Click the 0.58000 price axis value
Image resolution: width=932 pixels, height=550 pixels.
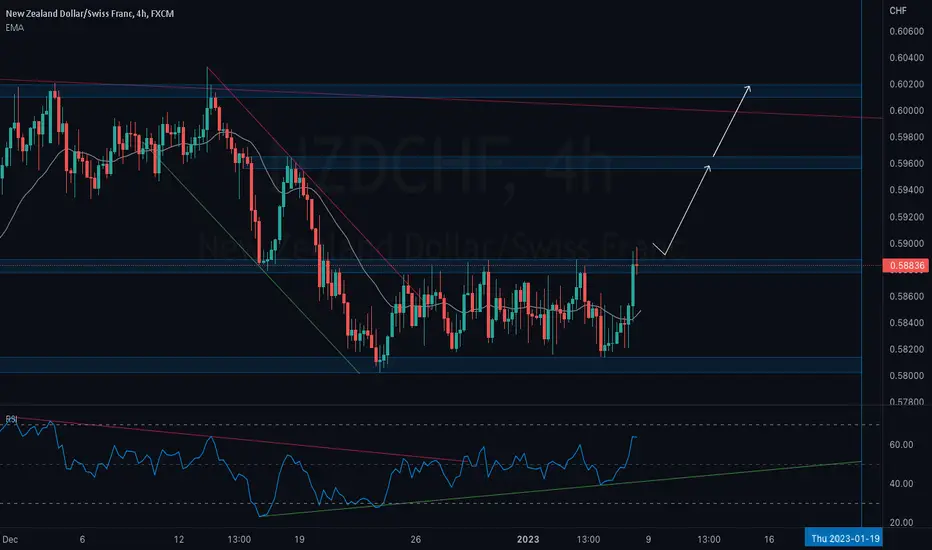(x=906, y=376)
